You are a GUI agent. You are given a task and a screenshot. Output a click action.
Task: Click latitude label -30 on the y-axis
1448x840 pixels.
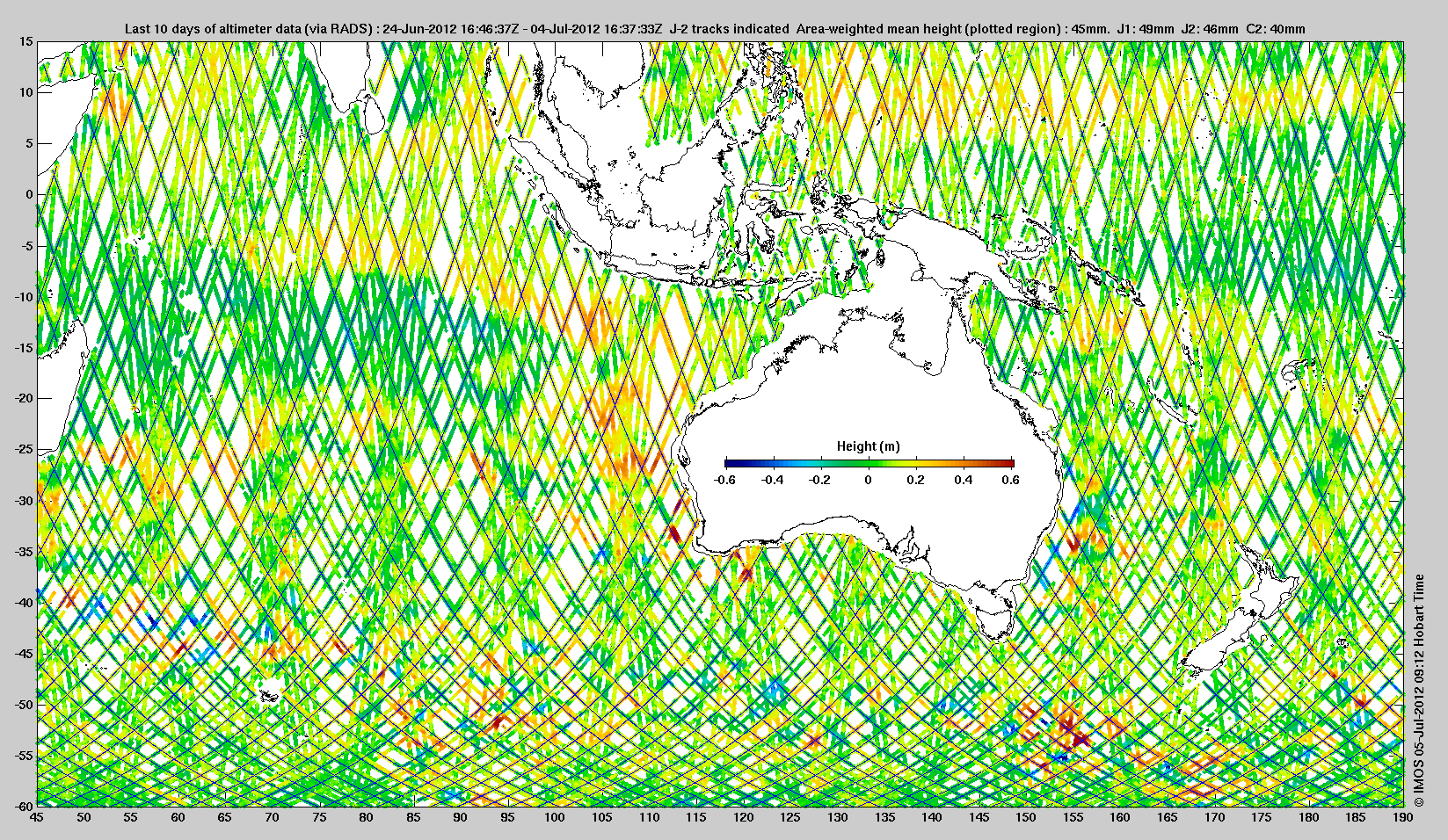pyautogui.click(x=24, y=500)
